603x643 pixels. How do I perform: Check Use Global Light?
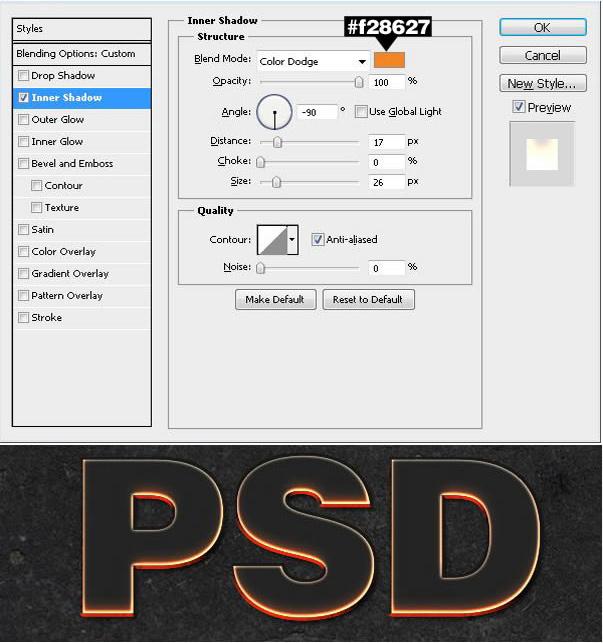(361, 112)
